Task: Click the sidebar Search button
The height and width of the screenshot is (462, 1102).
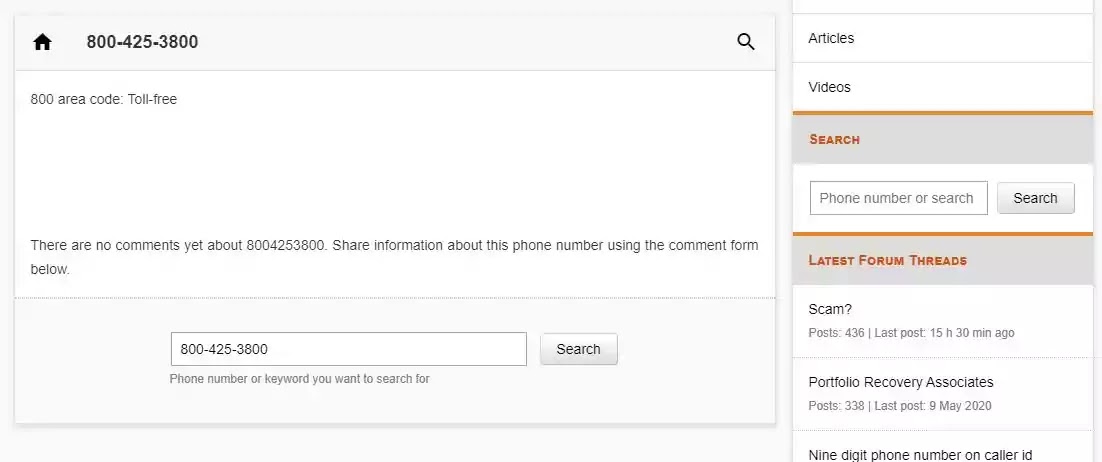Action: [1035, 198]
